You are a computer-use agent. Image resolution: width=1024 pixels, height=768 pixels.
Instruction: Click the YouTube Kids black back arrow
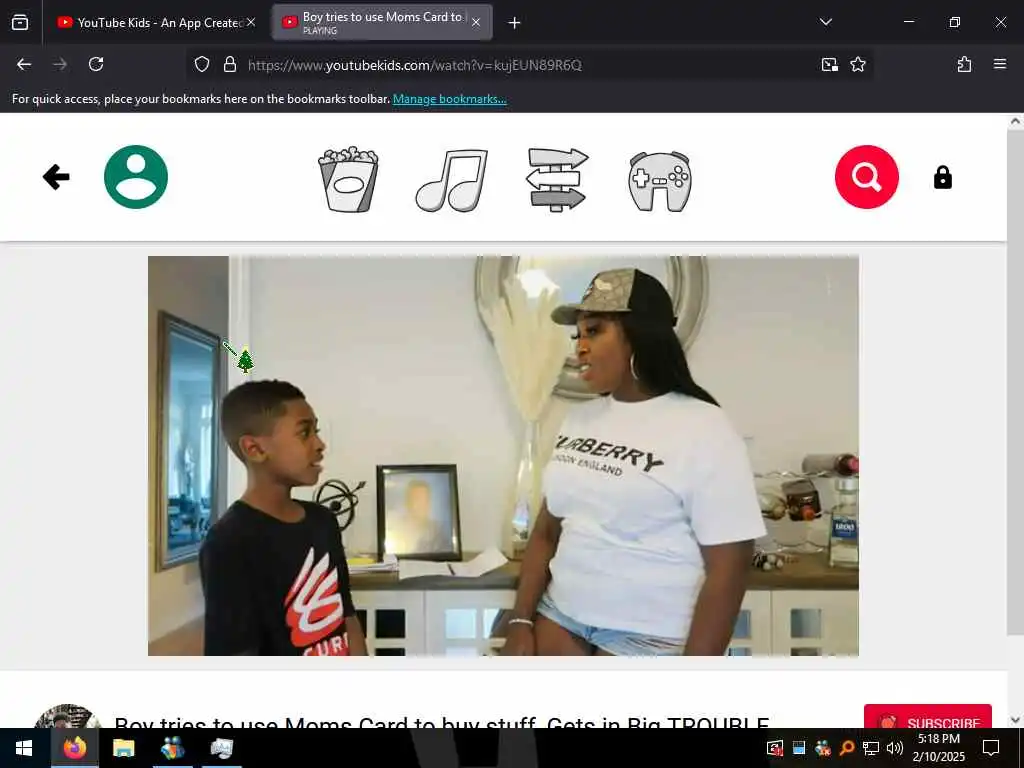point(56,177)
